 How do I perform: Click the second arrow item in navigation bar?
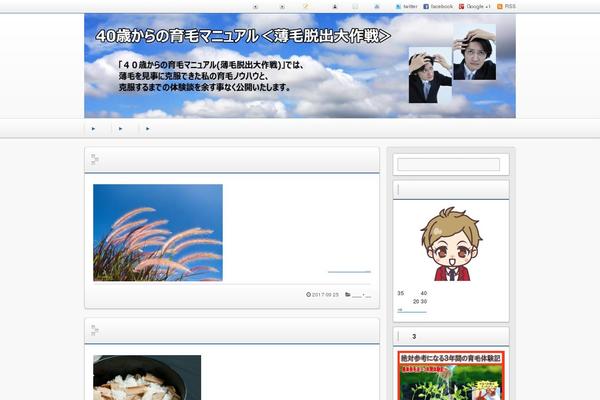tap(121, 129)
